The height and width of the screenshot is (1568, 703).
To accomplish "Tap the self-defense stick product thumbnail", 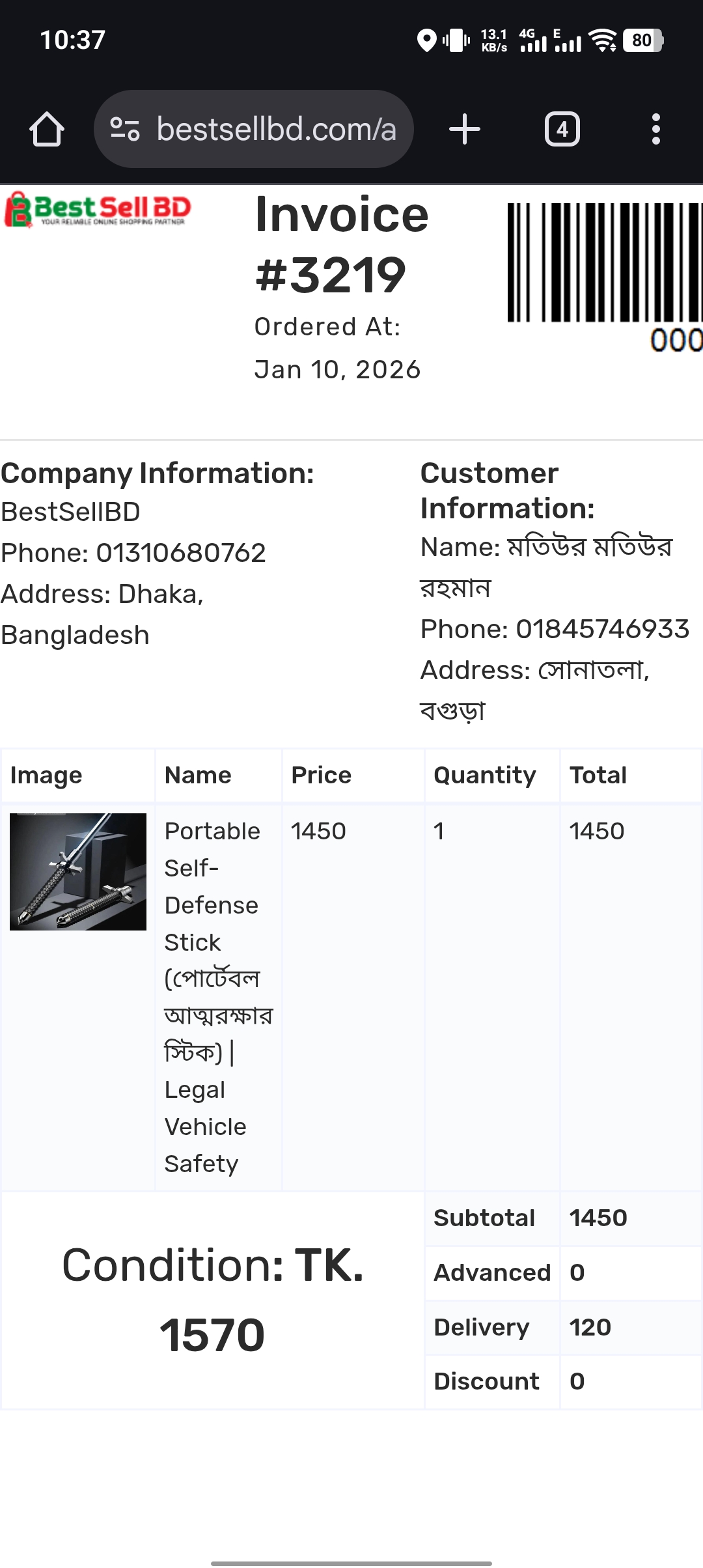I will (x=78, y=871).
